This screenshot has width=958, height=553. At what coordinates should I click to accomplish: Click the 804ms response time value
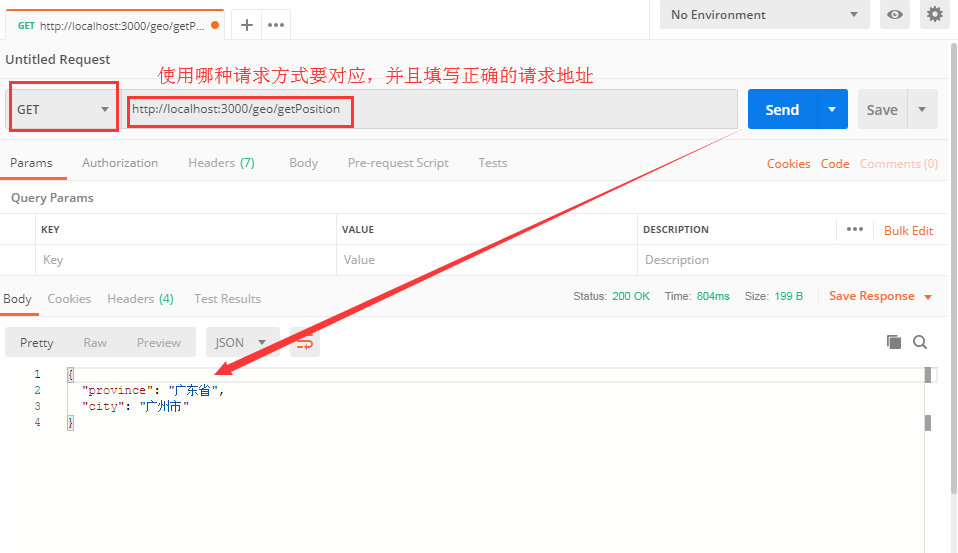[x=713, y=296]
